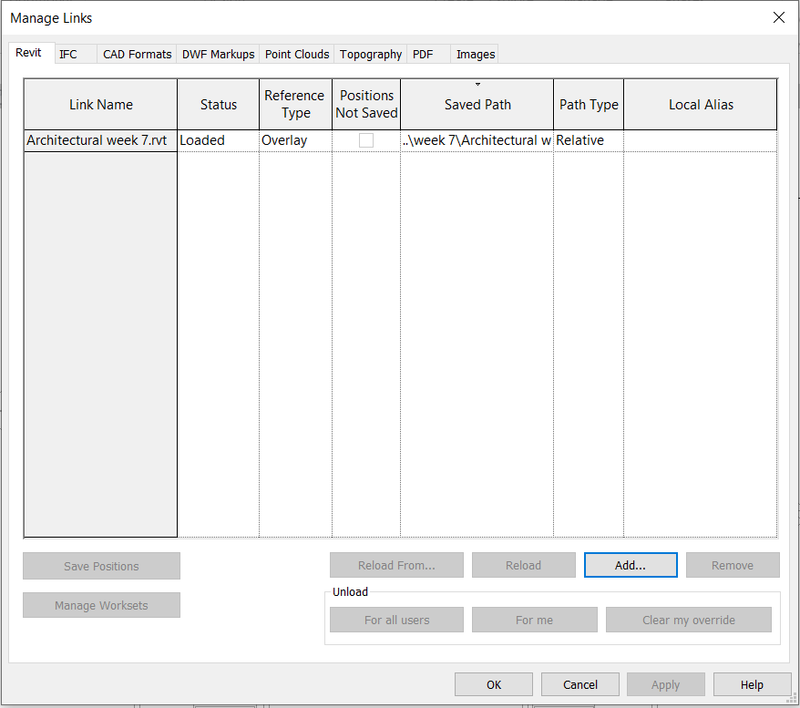This screenshot has height=708, width=800.
Task: Switch to the Images tab
Action: coord(475,54)
